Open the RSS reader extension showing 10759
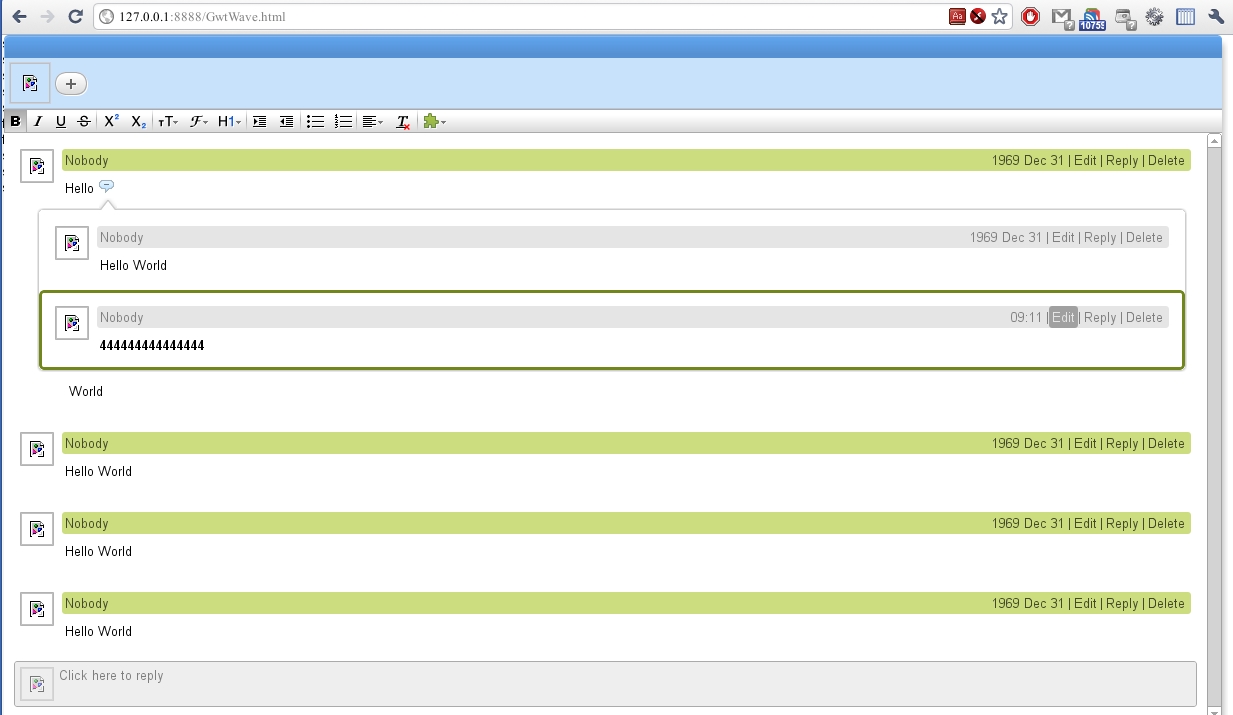The image size is (1233, 715). [1092, 17]
